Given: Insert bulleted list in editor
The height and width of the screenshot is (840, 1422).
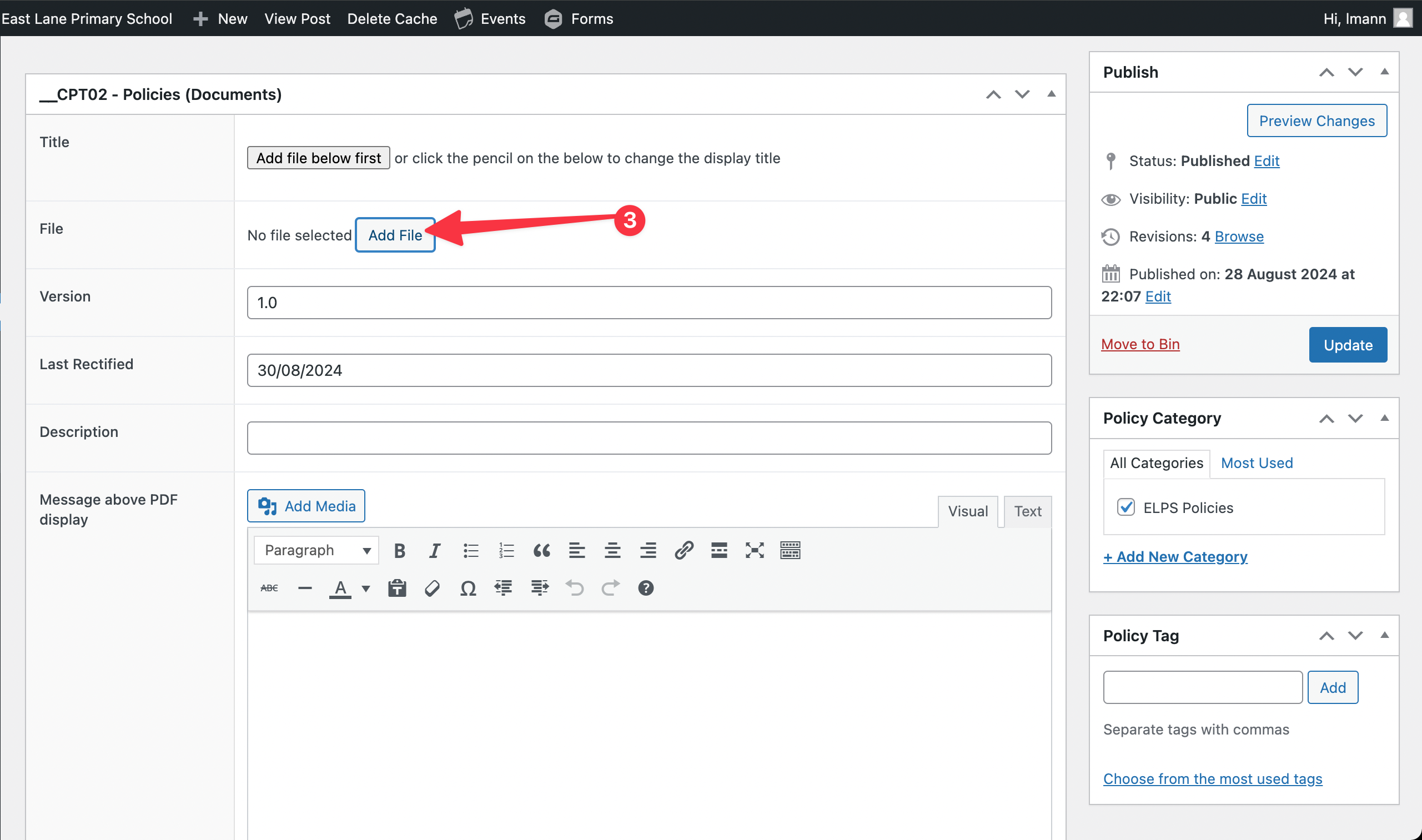Looking at the screenshot, I should coord(470,550).
